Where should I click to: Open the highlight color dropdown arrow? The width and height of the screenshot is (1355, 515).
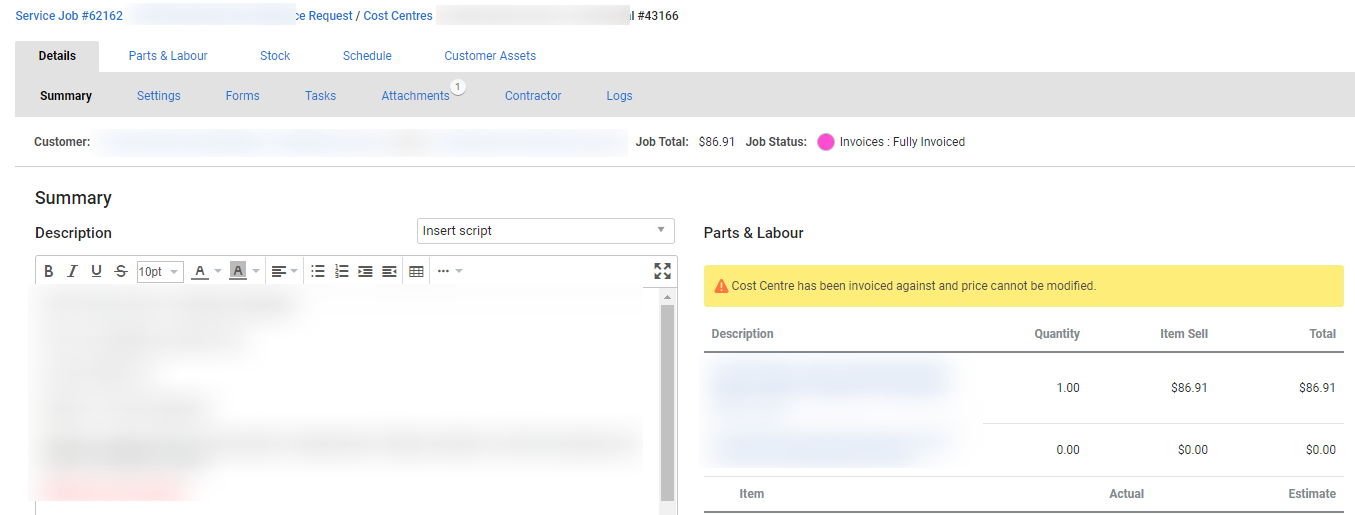click(x=256, y=271)
